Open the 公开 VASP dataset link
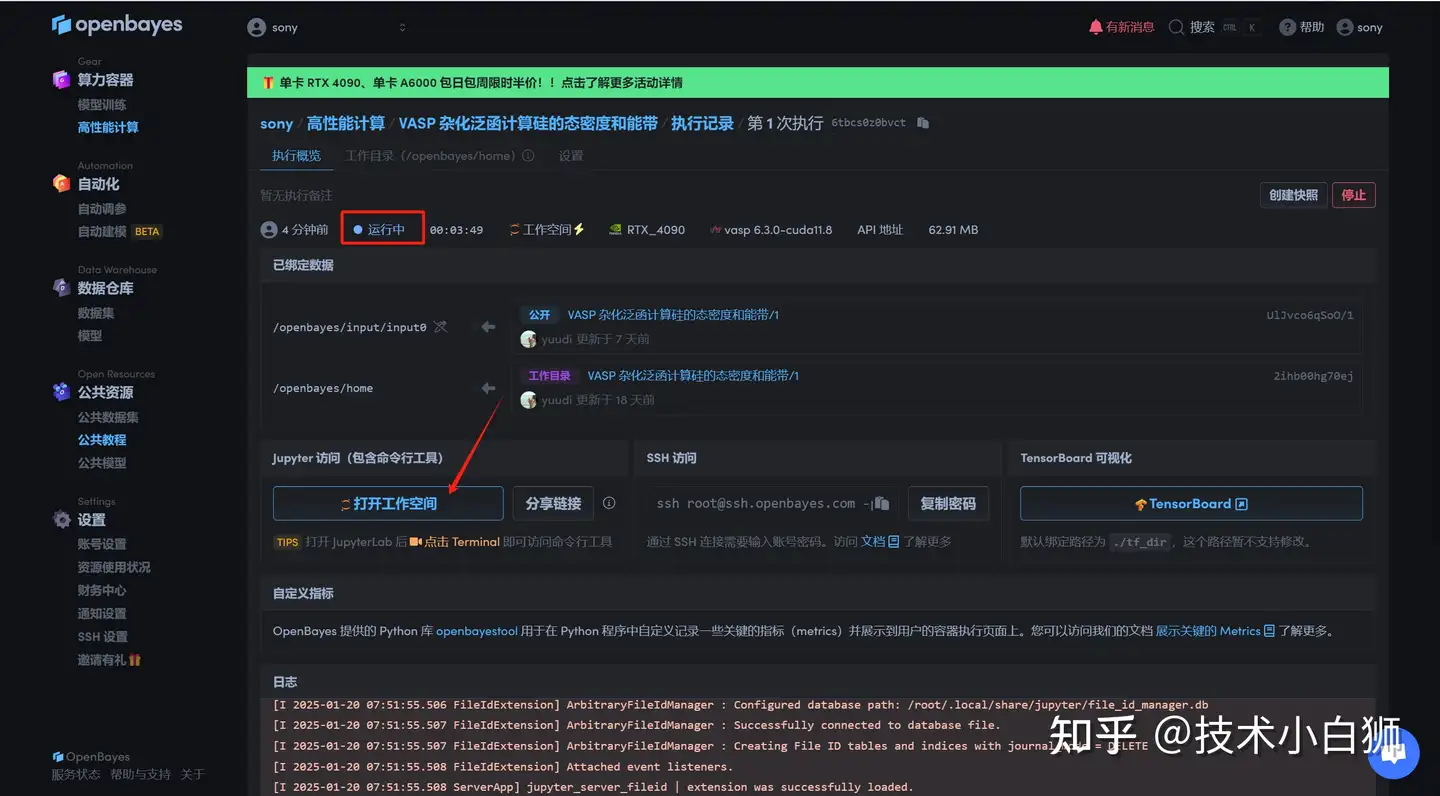The height and width of the screenshot is (796, 1440). tap(673, 314)
